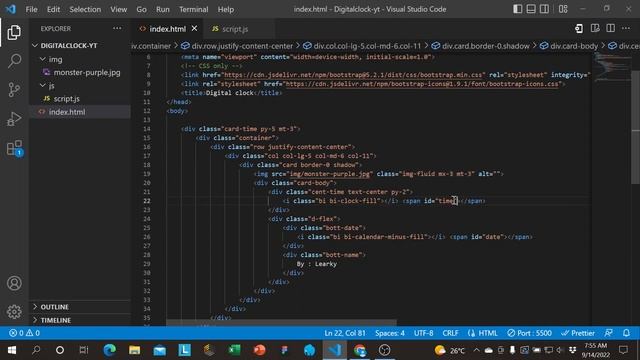Open the View menu
640x360 pixels.
click(118, 9)
